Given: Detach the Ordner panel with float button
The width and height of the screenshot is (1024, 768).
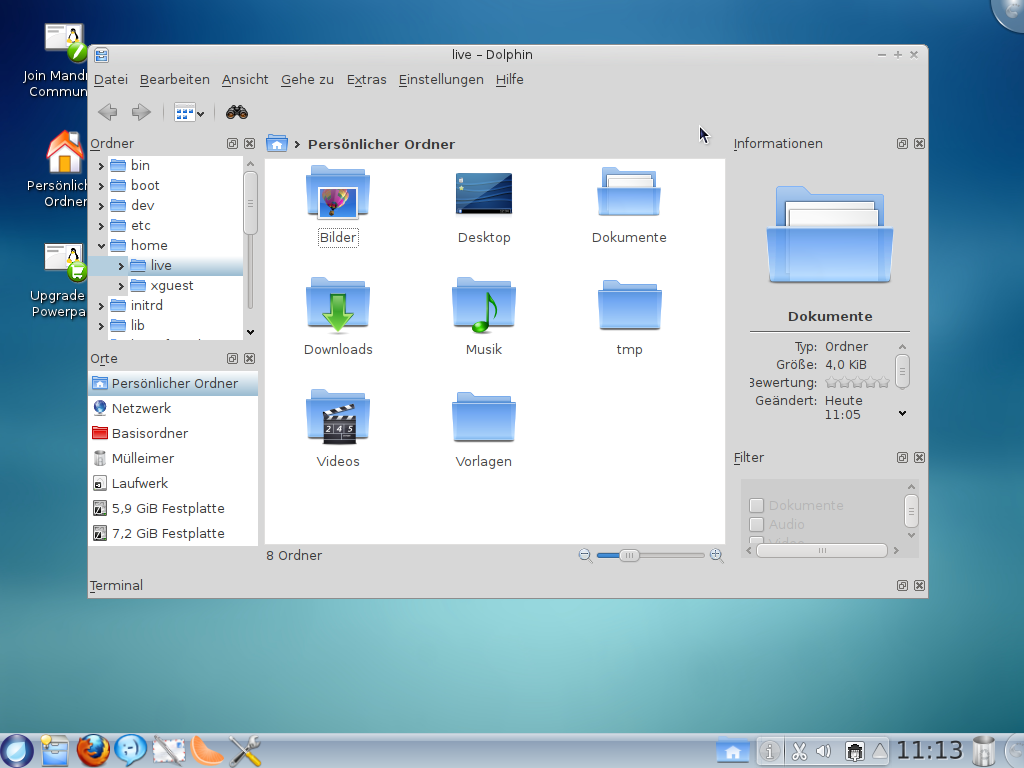Looking at the screenshot, I should click(x=232, y=144).
